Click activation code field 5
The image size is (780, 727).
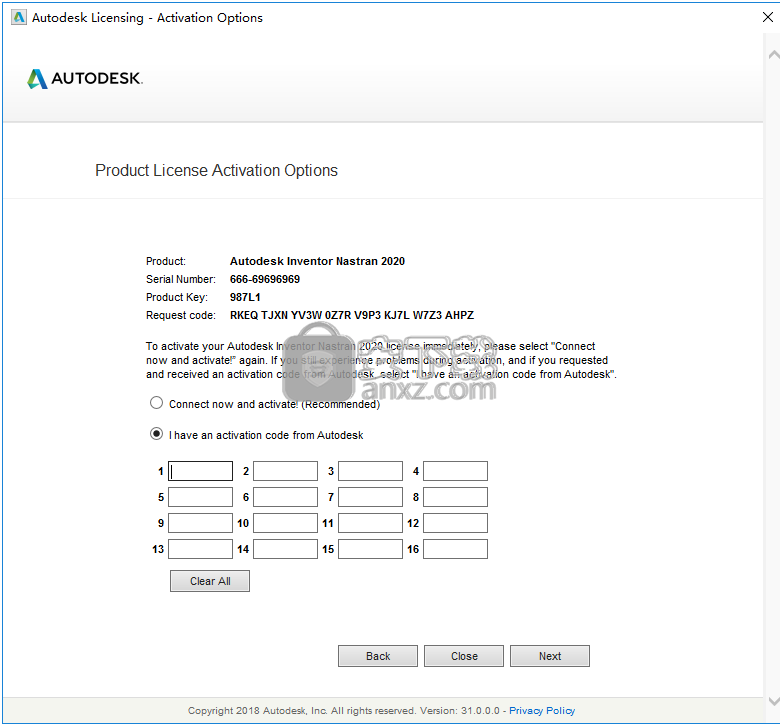click(x=200, y=497)
